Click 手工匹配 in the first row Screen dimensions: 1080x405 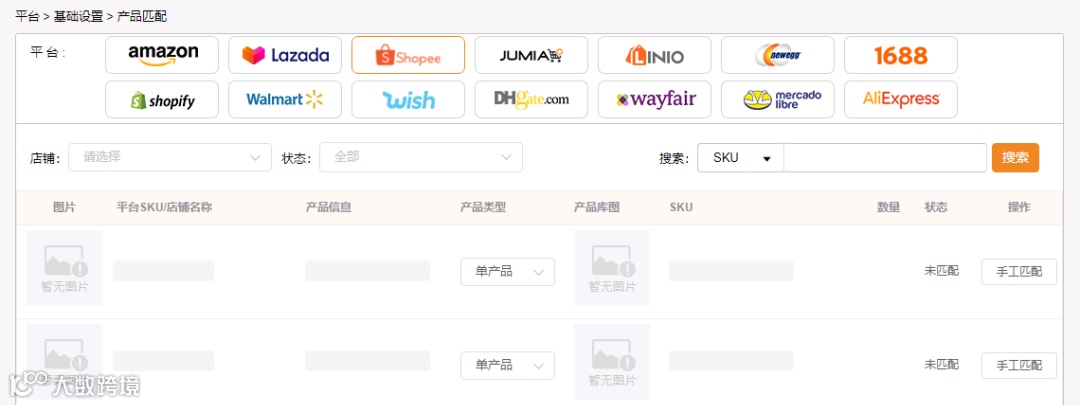[x=1019, y=271]
